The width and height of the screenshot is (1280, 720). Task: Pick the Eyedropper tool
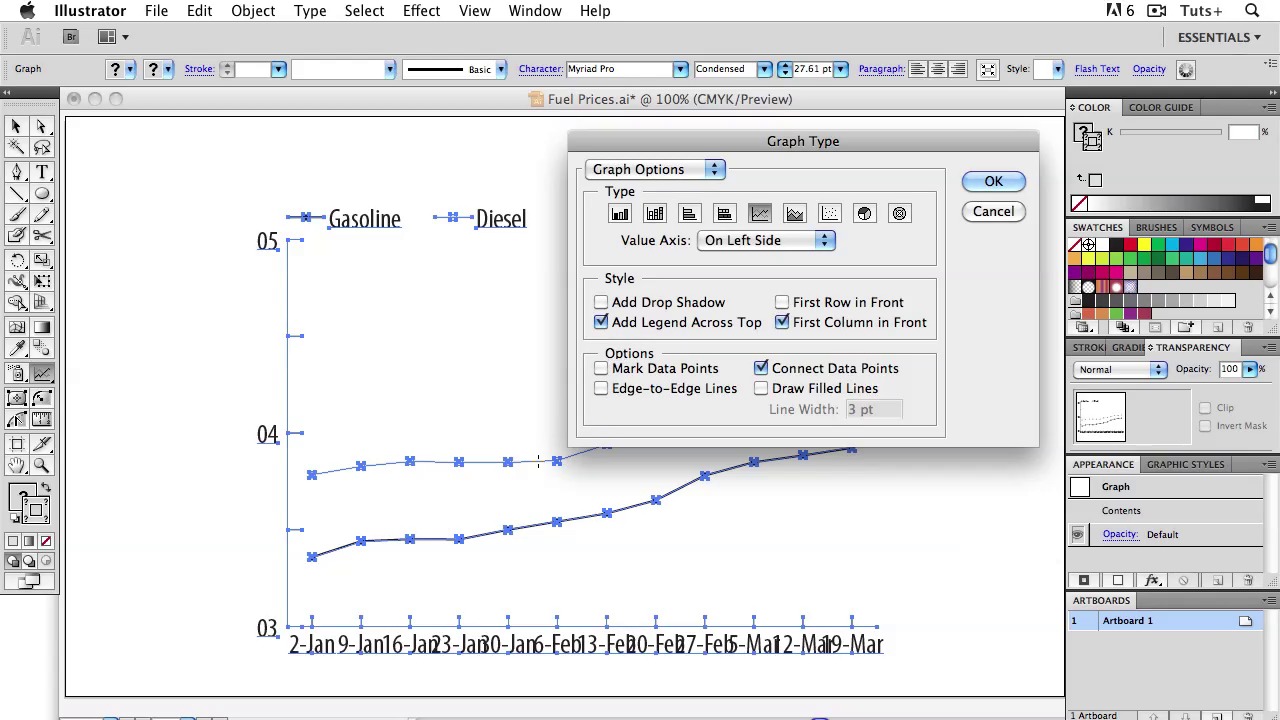point(16,348)
